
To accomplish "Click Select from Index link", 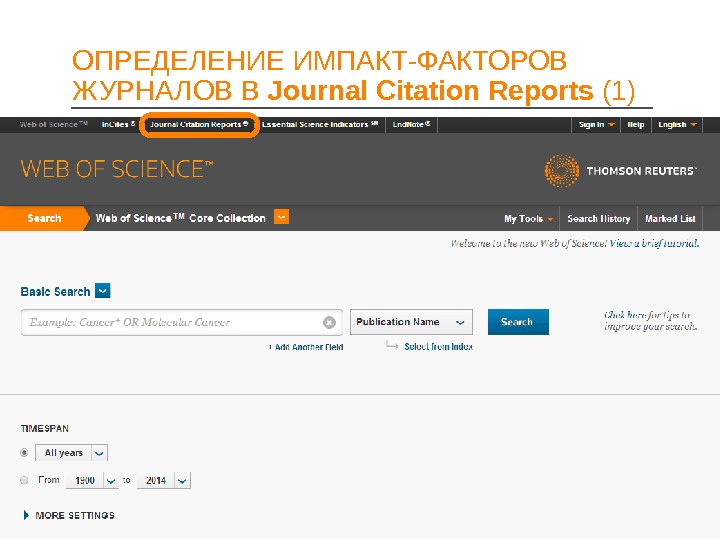I will (438, 347).
